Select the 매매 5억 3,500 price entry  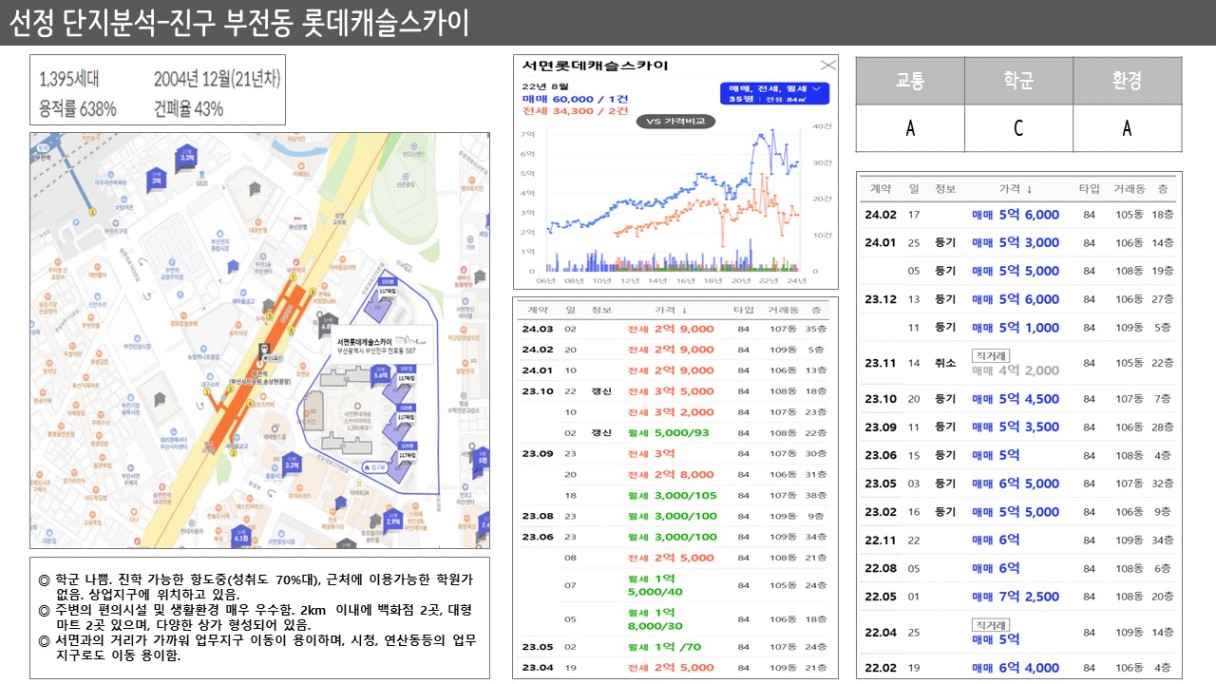coord(1015,427)
